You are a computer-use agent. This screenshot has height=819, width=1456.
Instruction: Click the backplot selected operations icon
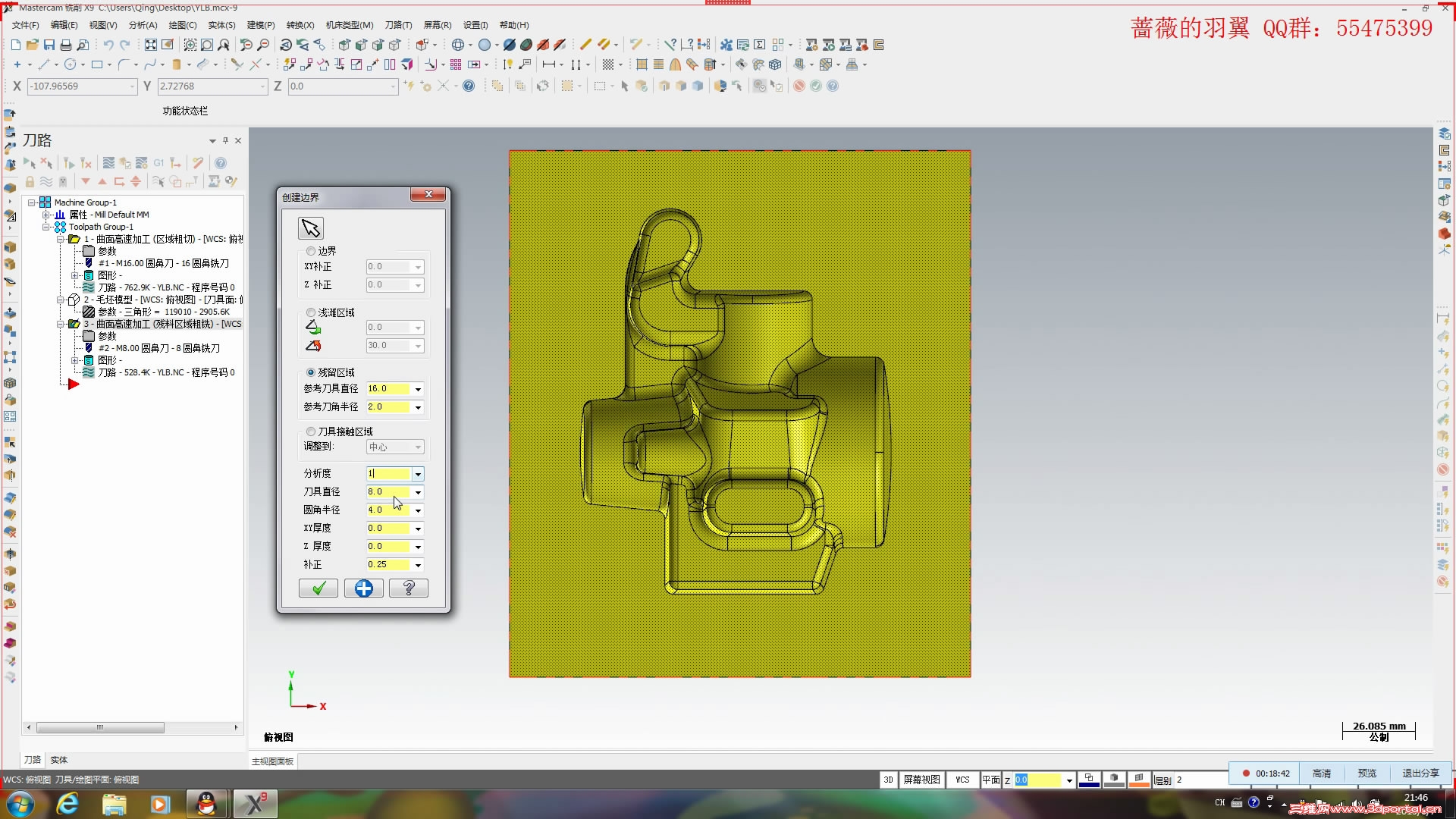click(108, 163)
